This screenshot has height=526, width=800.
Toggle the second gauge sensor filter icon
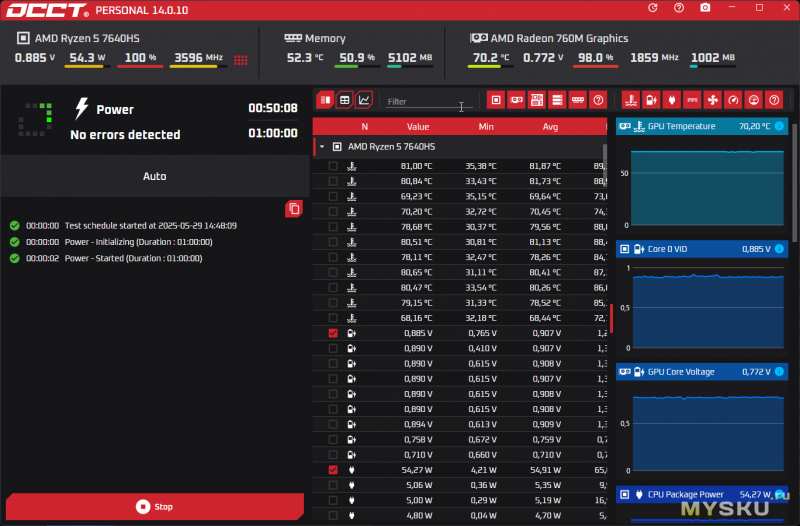tap(754, 100)
